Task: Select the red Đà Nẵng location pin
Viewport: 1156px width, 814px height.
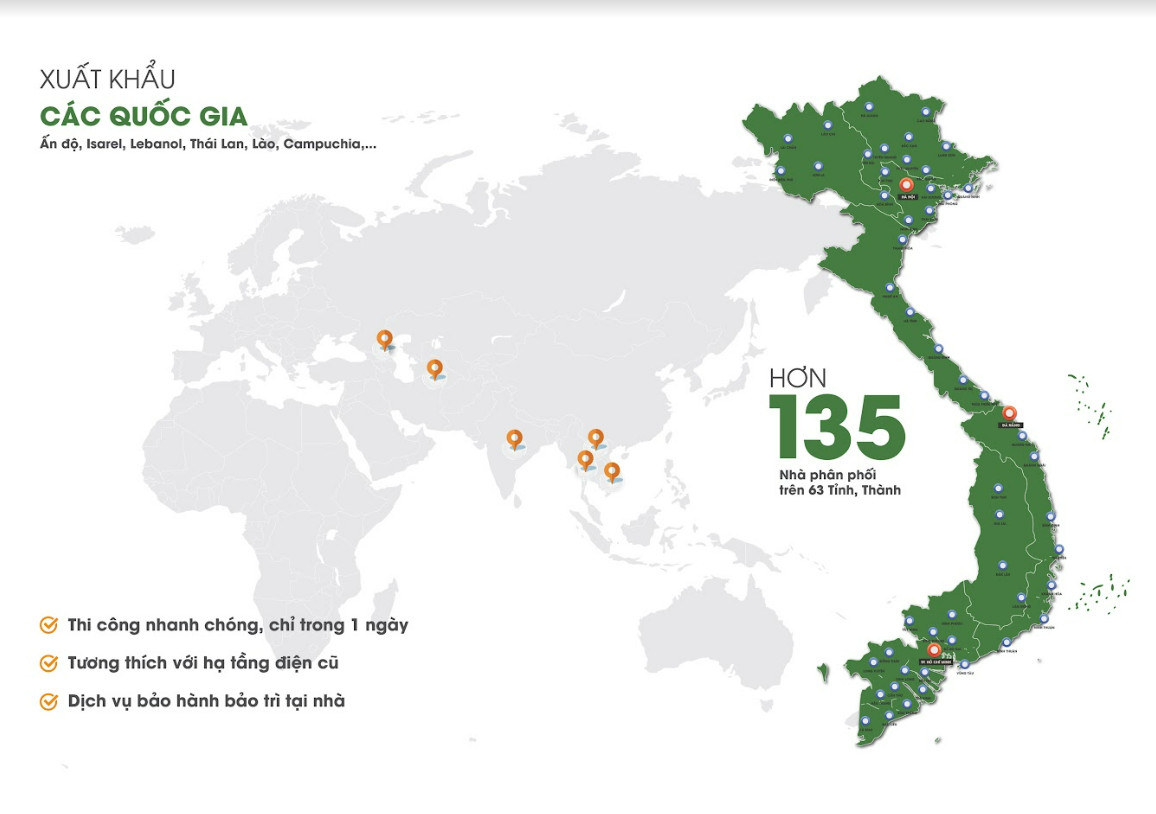Action: (1009, 413)
